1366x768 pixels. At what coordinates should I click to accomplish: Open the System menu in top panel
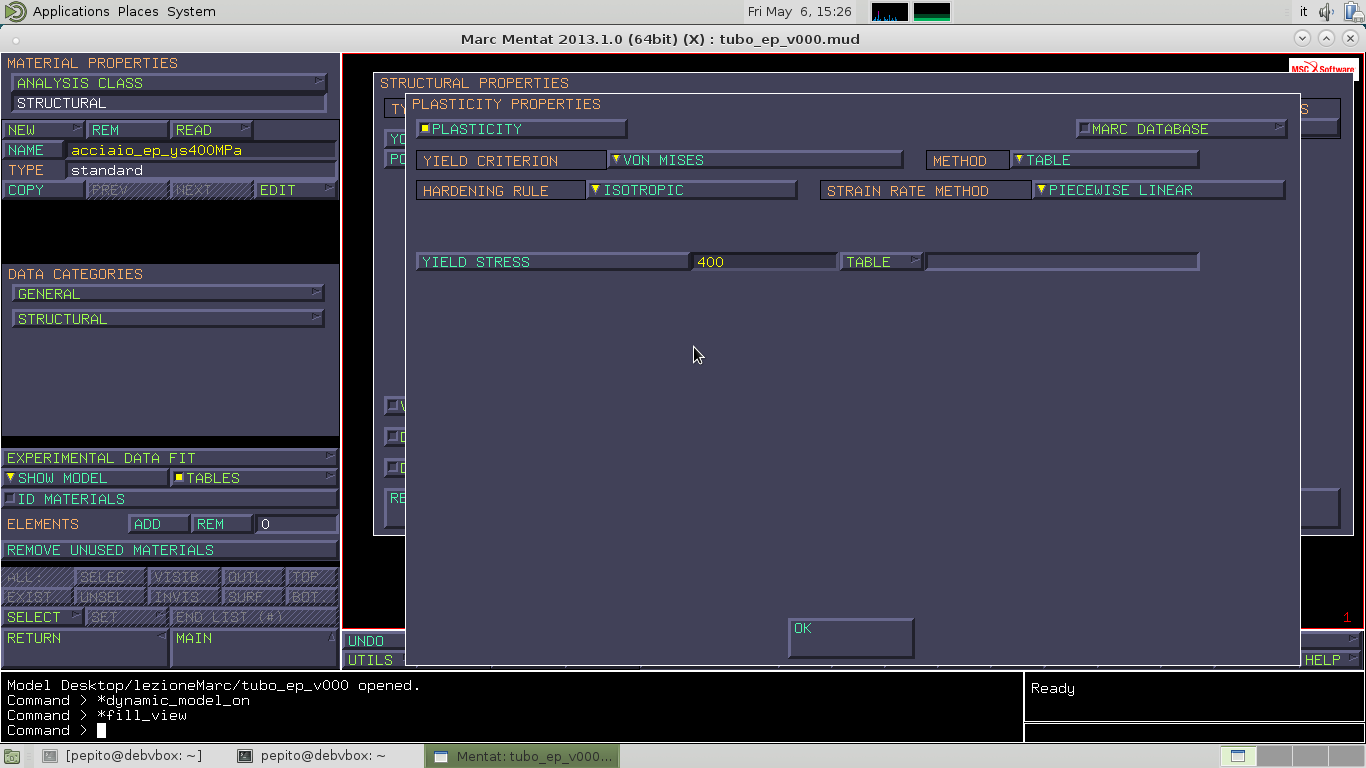tap(191, 12)
